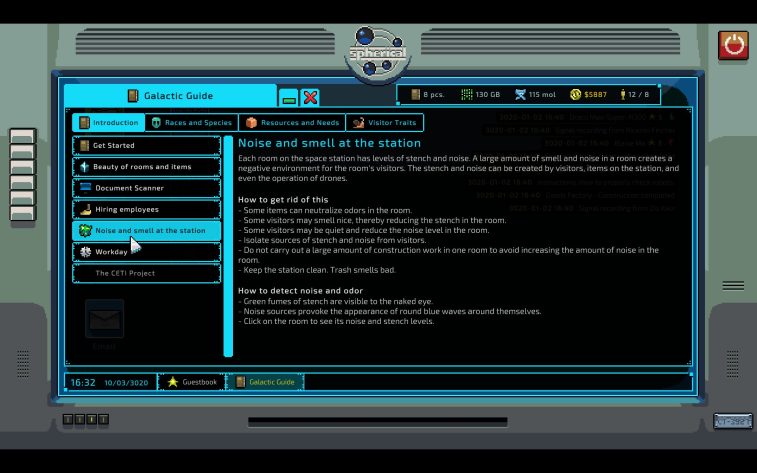Click the Email envelope desktop icon
The height and width of the screenshot is (473, 757).
click(x=104, y=319)
